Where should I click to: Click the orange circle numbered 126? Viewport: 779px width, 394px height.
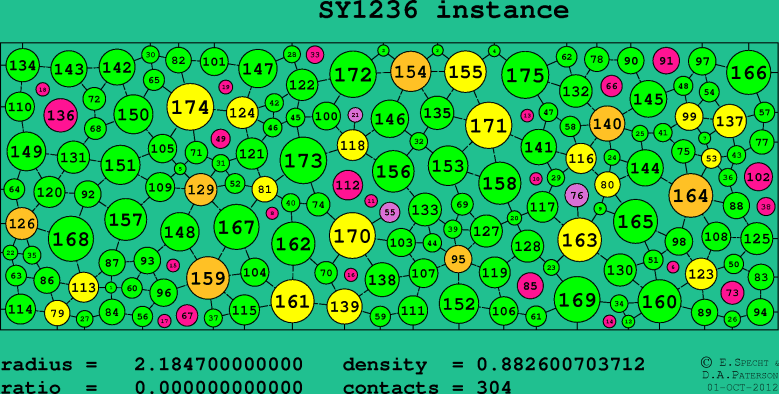(21, 224)
